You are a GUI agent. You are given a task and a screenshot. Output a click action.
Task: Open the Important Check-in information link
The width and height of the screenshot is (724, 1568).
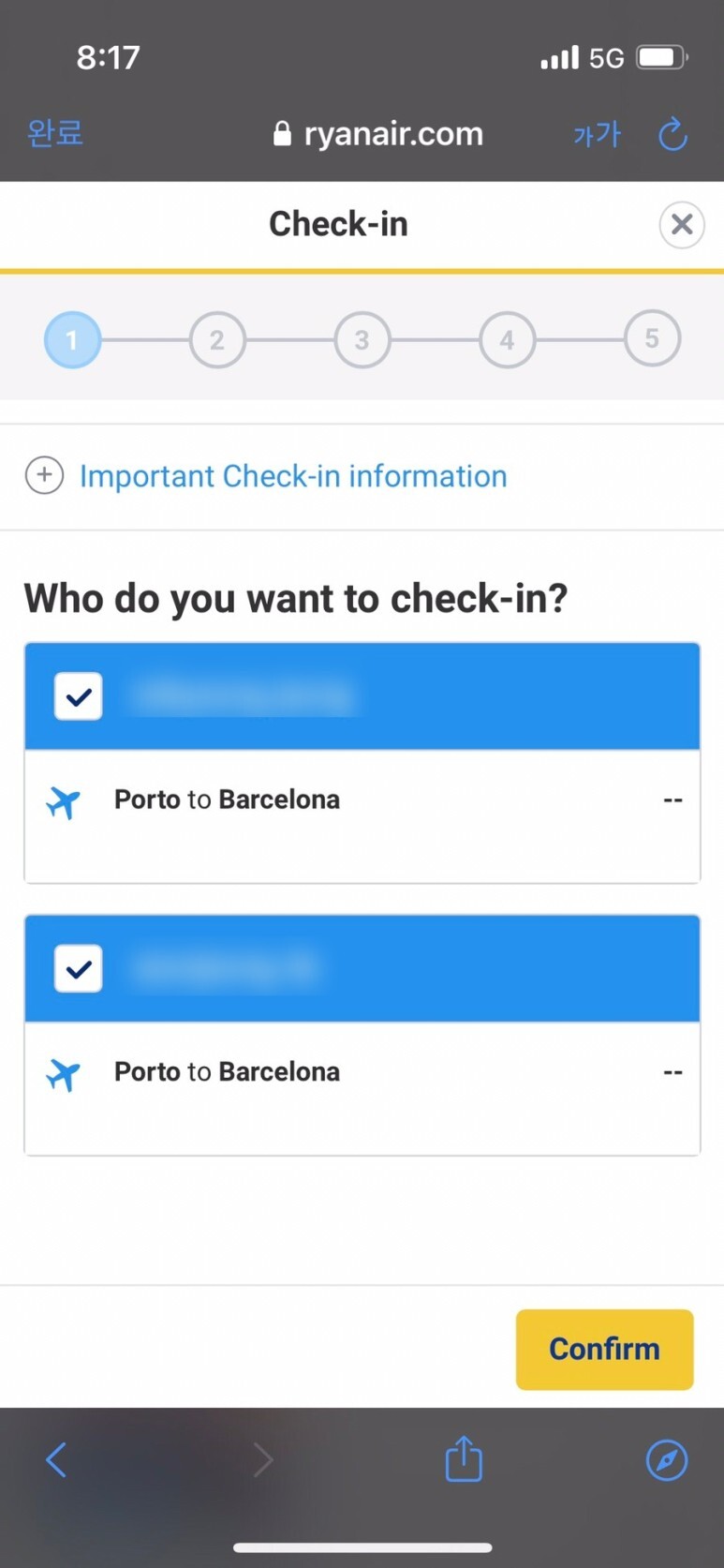(x=293, y=476)
